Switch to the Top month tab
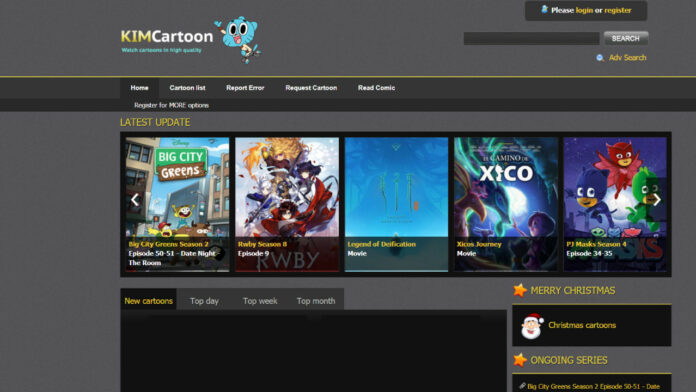696x392 pixels. (316, 301)
